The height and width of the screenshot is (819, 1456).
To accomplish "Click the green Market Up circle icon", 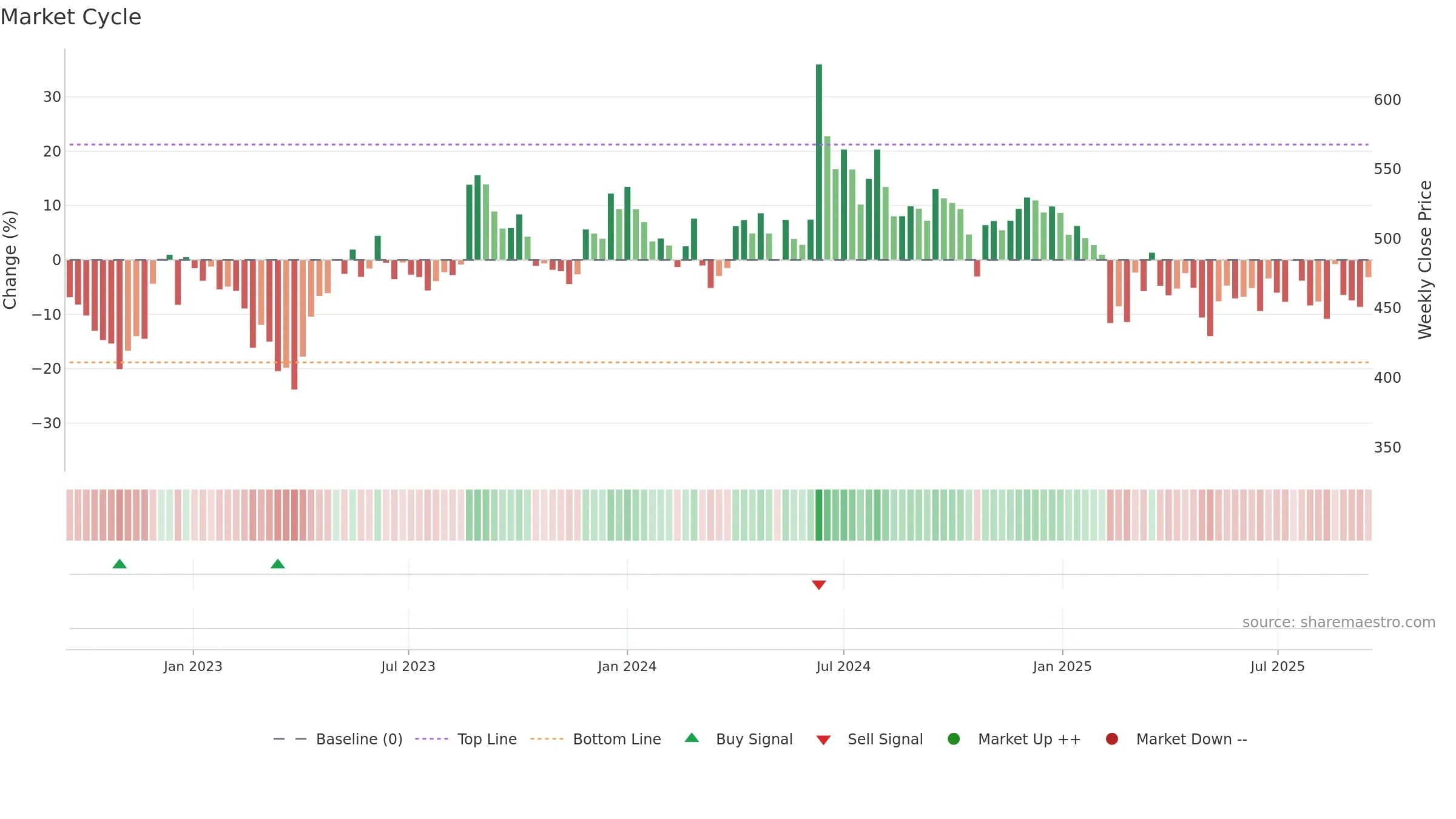I will 954,739.
